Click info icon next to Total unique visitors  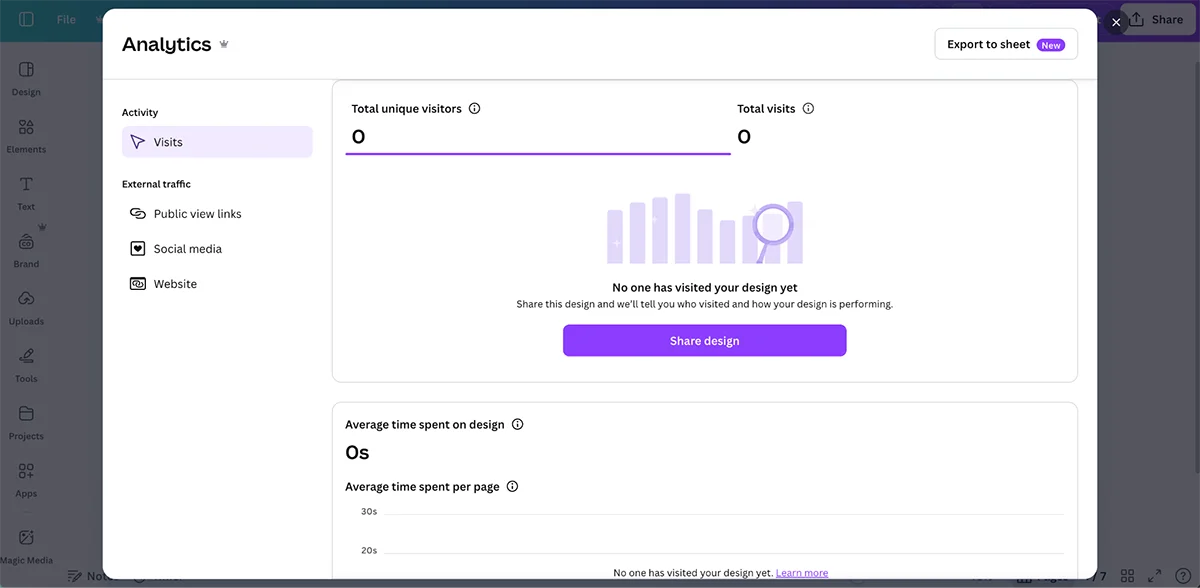474,108
